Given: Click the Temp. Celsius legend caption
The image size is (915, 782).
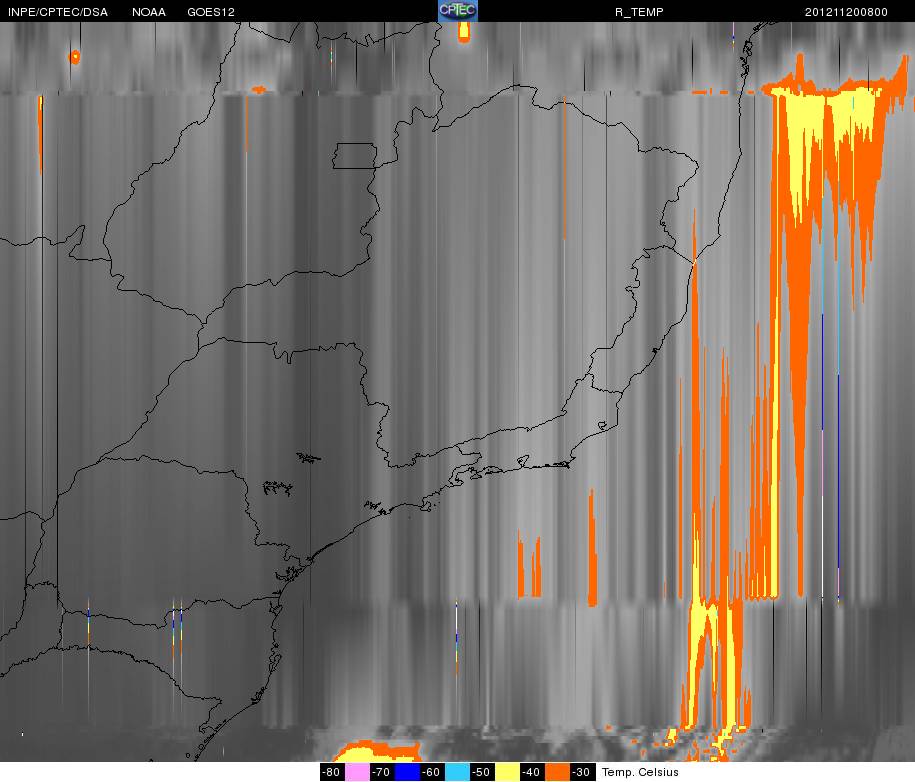Looking at the screenshot, I should click(x=640, y=772).
